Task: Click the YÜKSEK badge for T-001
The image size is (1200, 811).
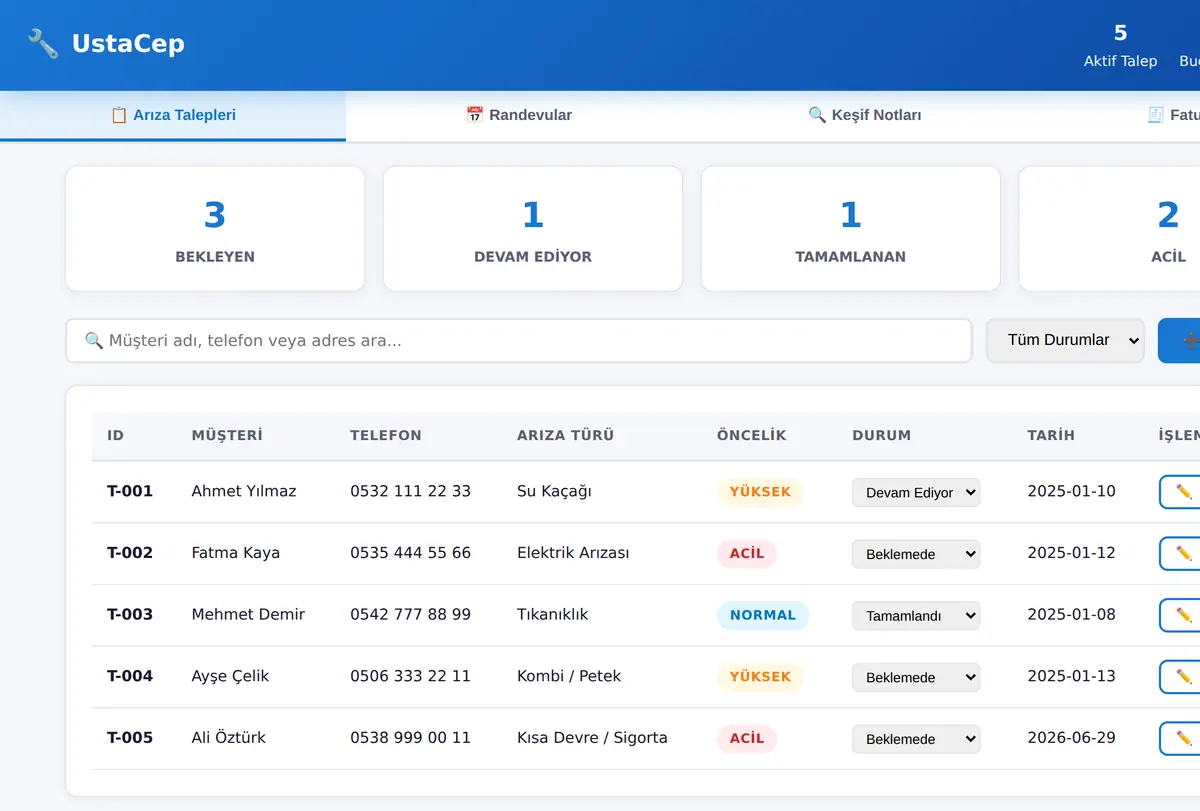Action: [x=760, y=492]
